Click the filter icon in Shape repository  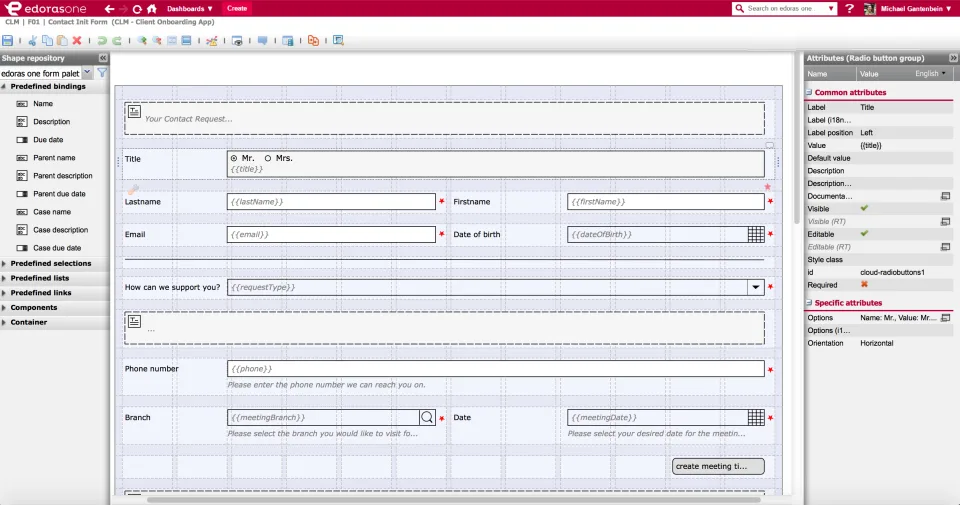pos(102,73)
